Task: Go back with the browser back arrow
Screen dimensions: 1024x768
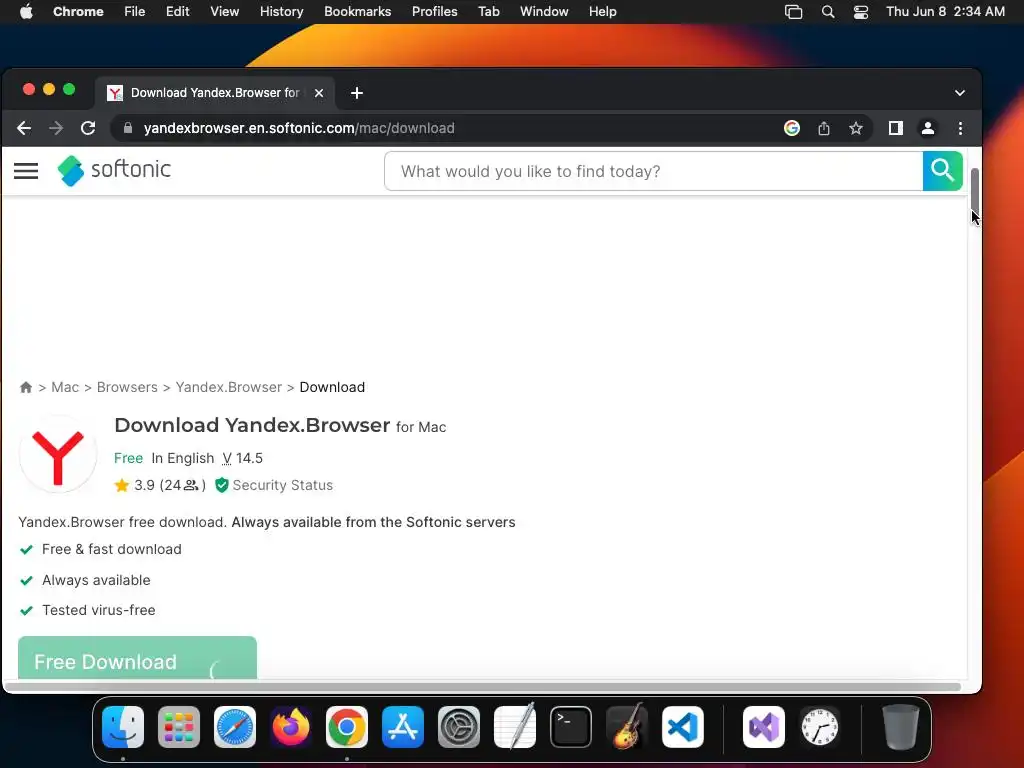Action: click(x=24, y=129)
